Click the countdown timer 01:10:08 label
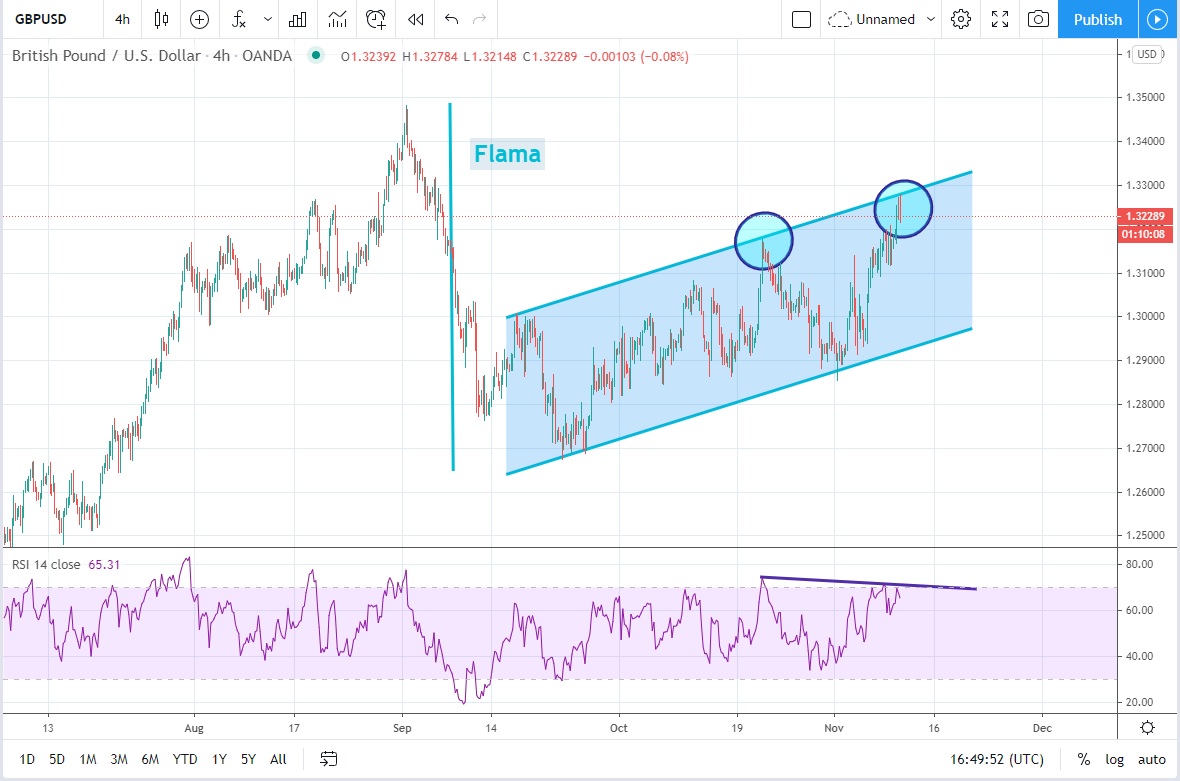 point(1144,234)
